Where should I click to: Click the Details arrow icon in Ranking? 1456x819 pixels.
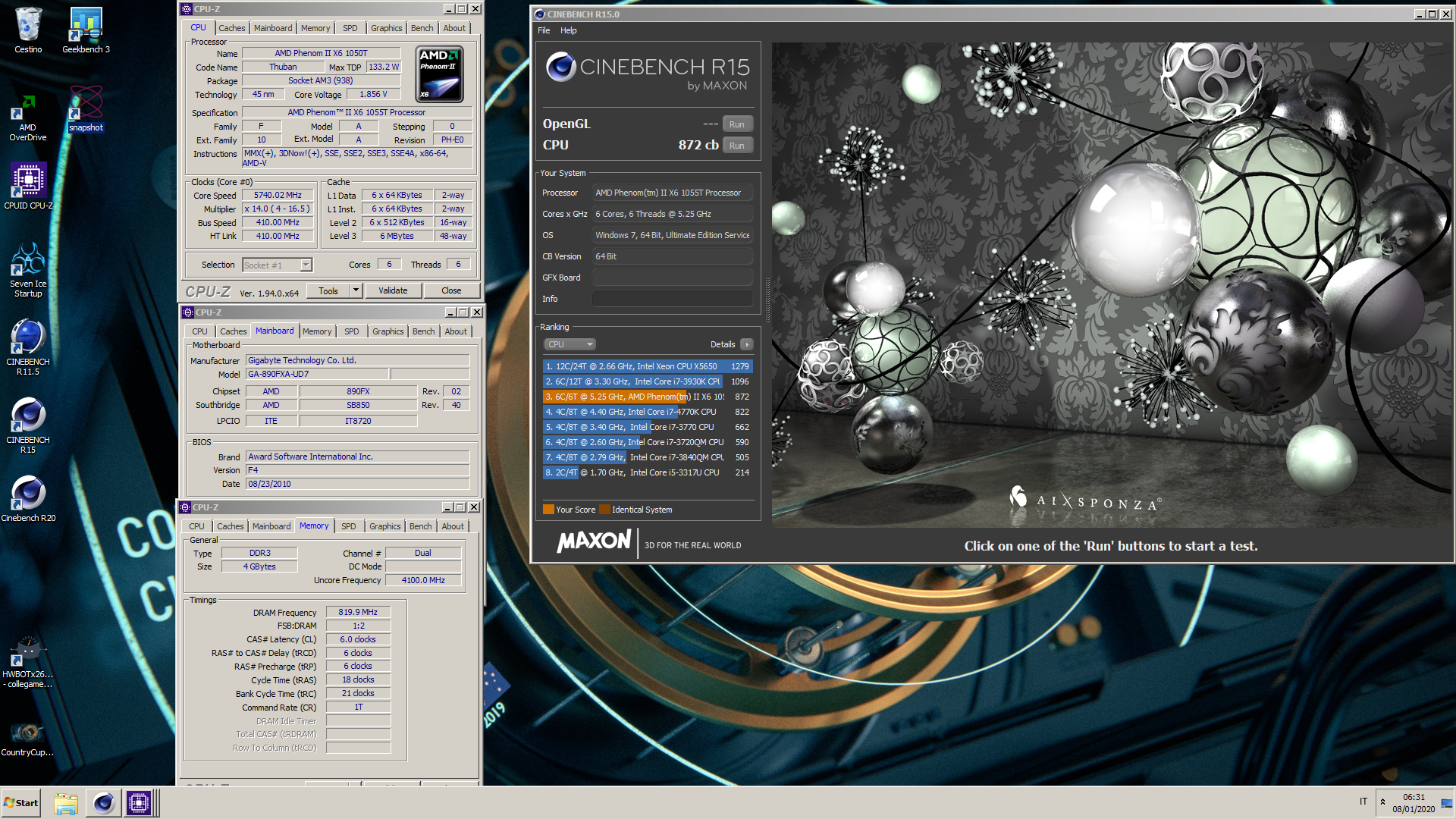(x=747, y=344)
